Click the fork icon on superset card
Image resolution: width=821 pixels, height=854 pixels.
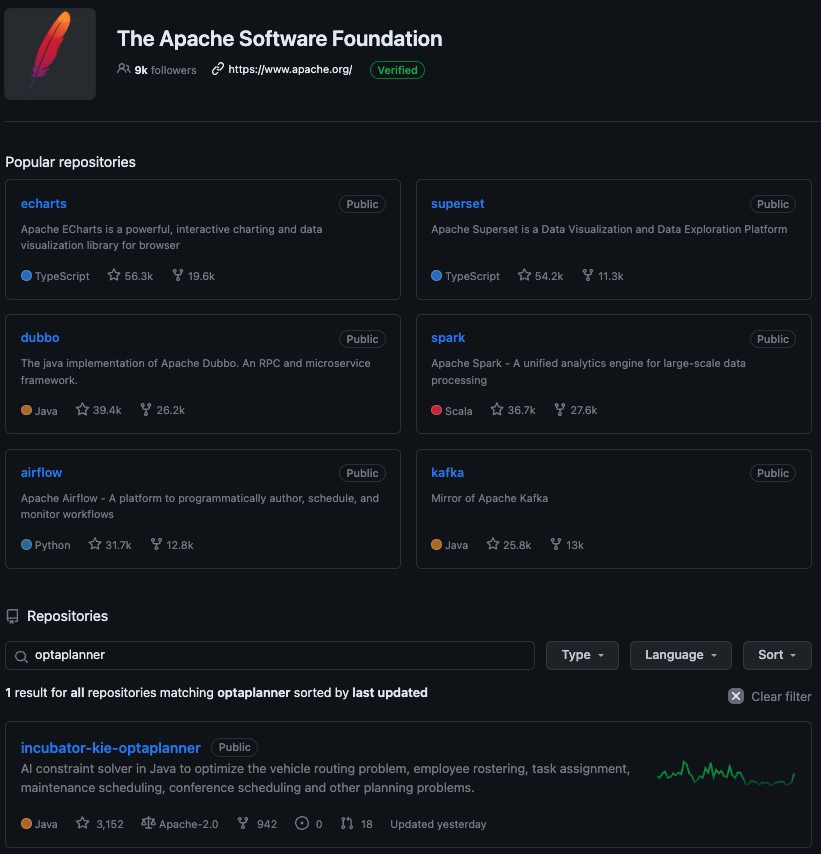588,275
